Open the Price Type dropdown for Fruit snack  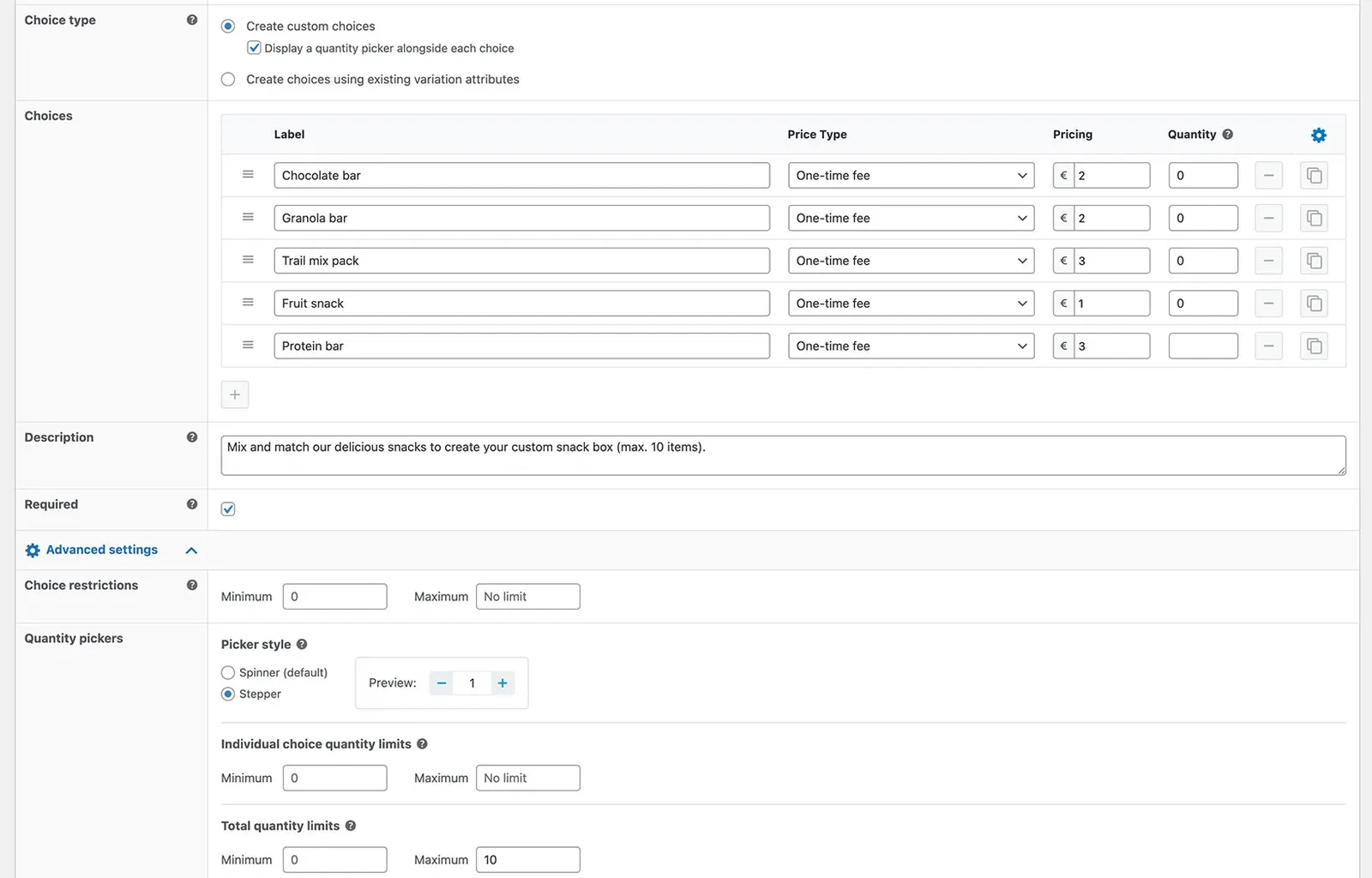click(911, 304)
